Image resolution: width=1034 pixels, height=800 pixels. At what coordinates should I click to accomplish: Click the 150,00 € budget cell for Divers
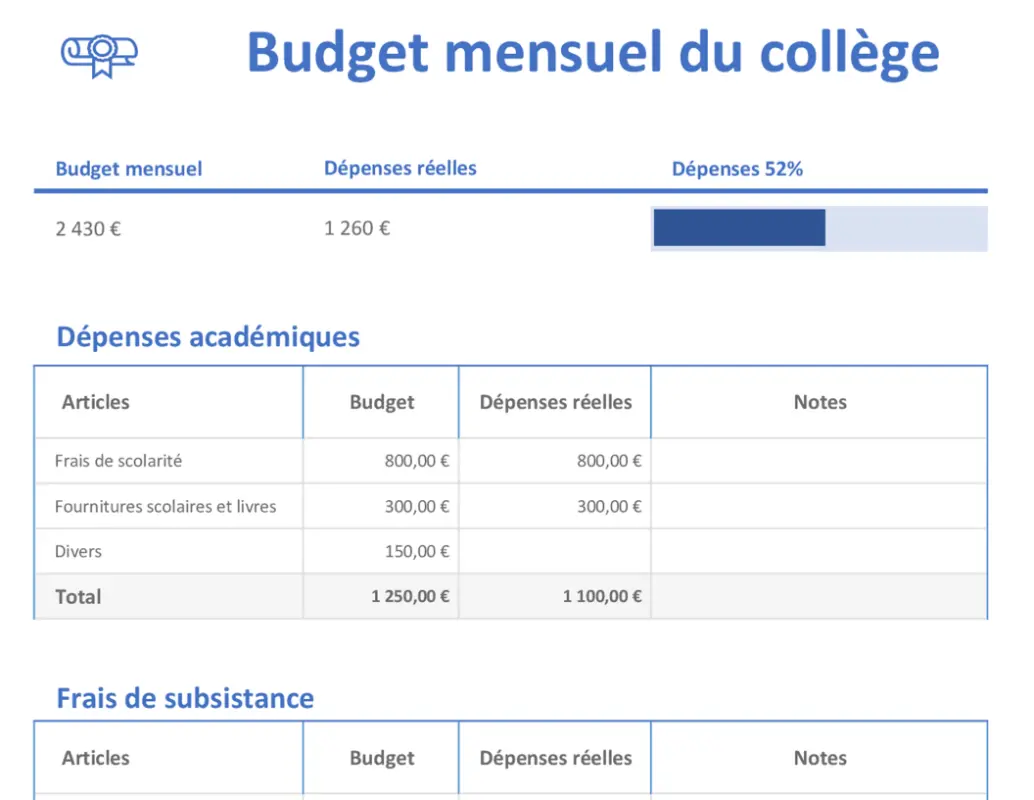pyautogui.click(x=381, y=551)
